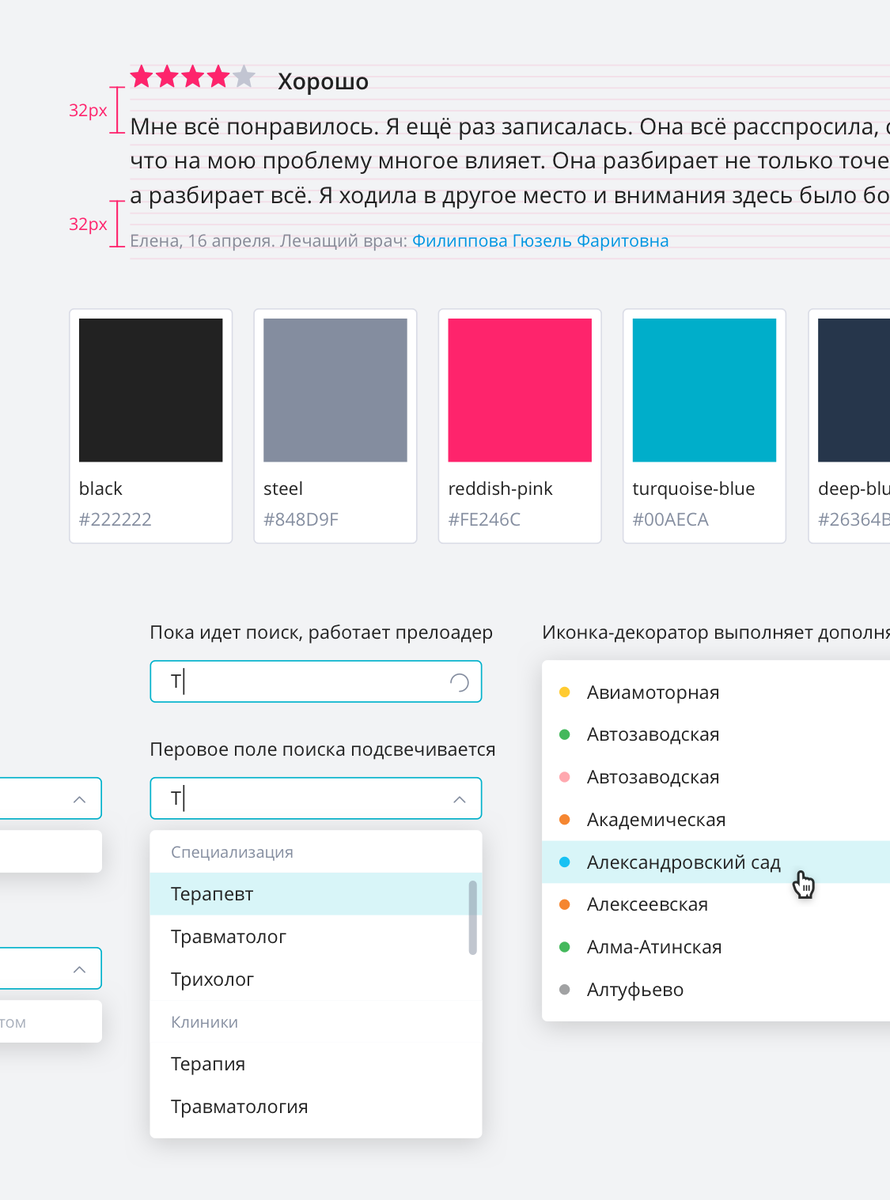Image resolution: width=890 pixels, height=1200 pixels.
Task: Select the highlighted Александровский сад station
Action: 716,862
